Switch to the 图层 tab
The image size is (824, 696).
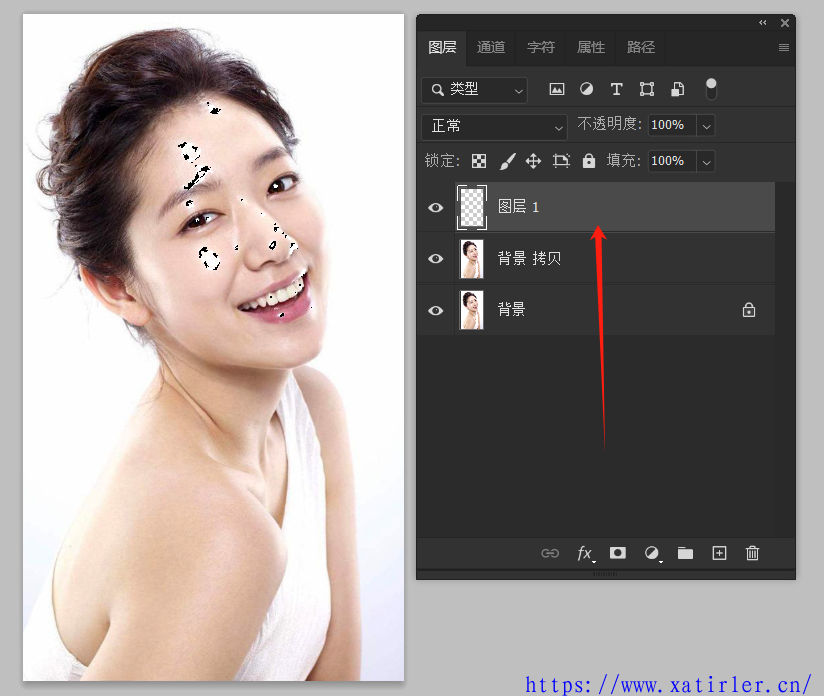(442, 47)
